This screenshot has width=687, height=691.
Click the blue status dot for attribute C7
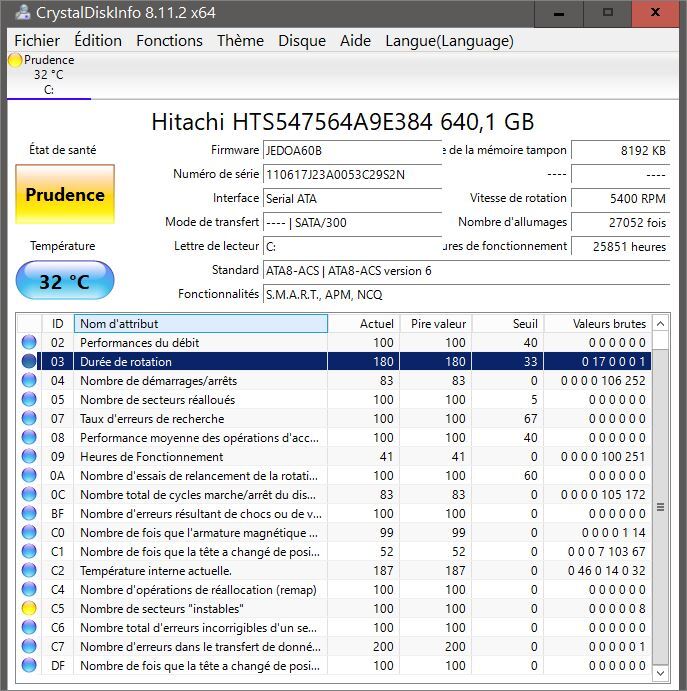(29, 646)
